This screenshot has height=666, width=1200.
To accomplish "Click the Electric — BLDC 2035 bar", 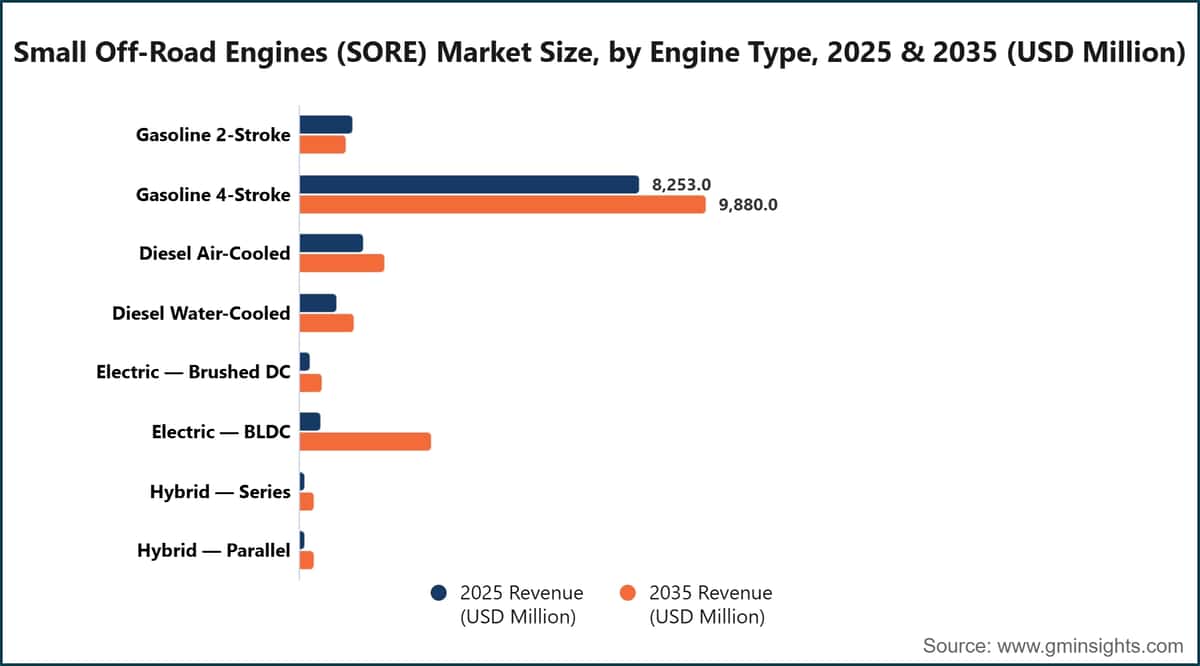I will click(x=365, y=441).
